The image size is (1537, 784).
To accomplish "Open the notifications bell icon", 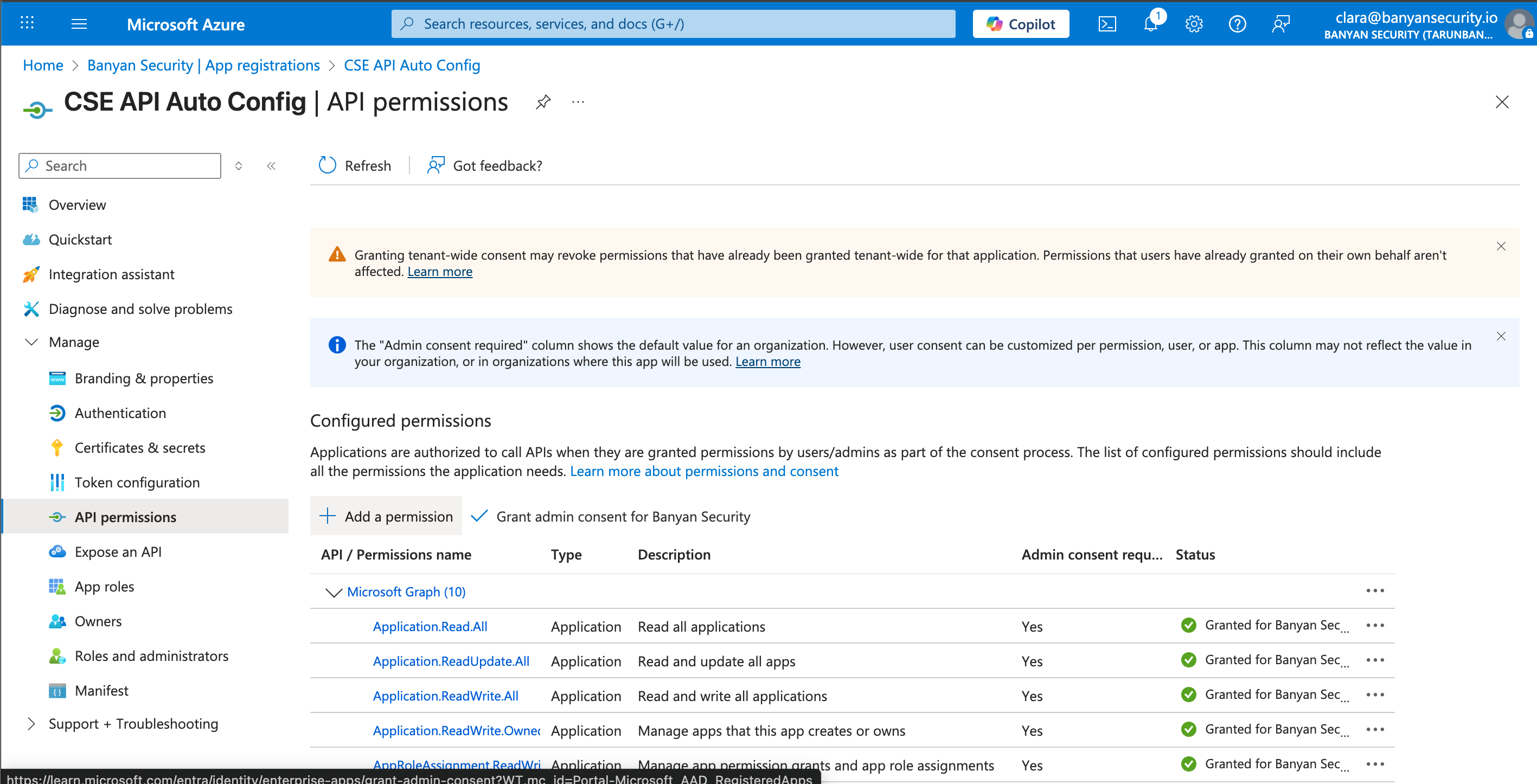I will point(1150,24).
